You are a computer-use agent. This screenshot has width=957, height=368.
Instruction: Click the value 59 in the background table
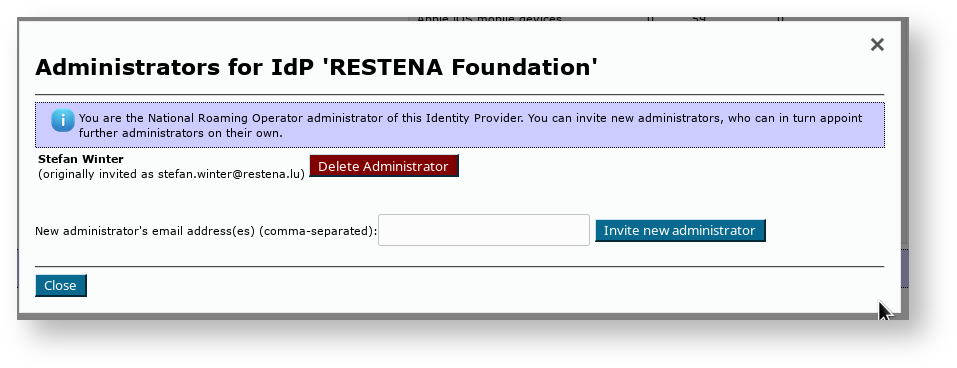[x=699, y=19]
